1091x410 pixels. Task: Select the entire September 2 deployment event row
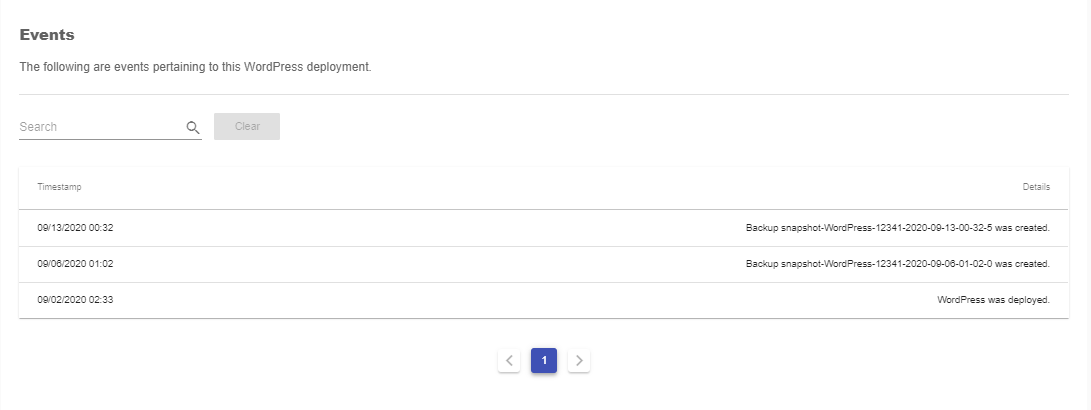543,301
